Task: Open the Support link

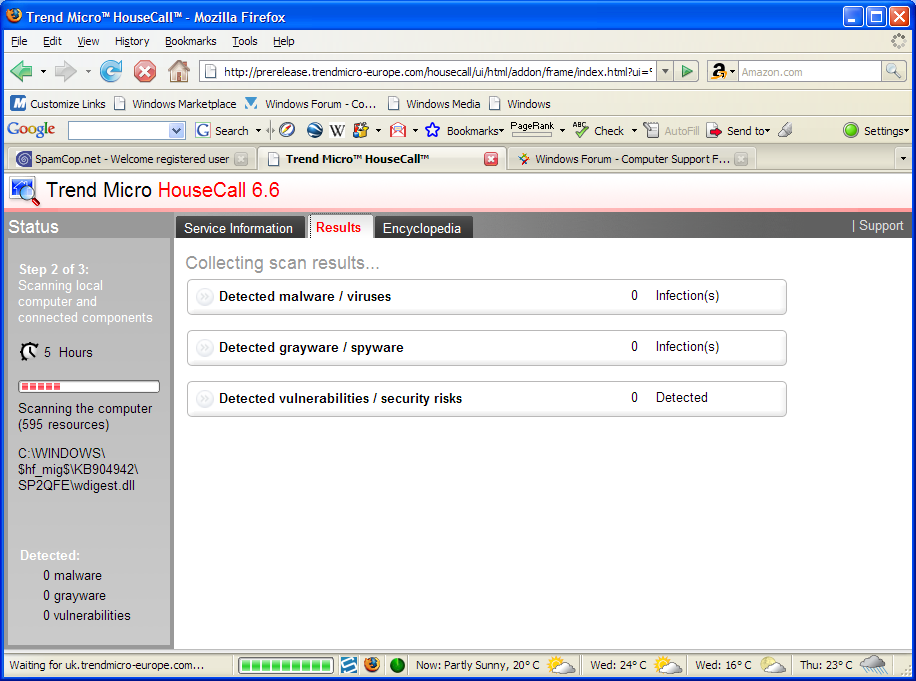Action: (881, 225)
